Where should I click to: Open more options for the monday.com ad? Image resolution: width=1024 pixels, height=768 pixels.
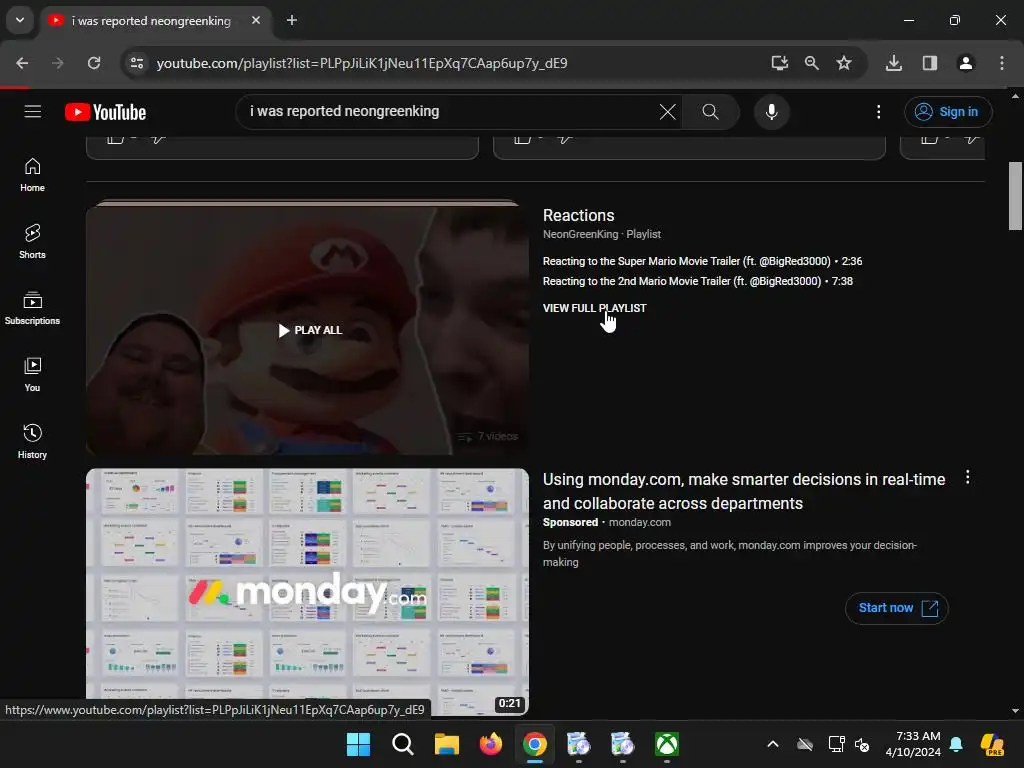[967, 477]
